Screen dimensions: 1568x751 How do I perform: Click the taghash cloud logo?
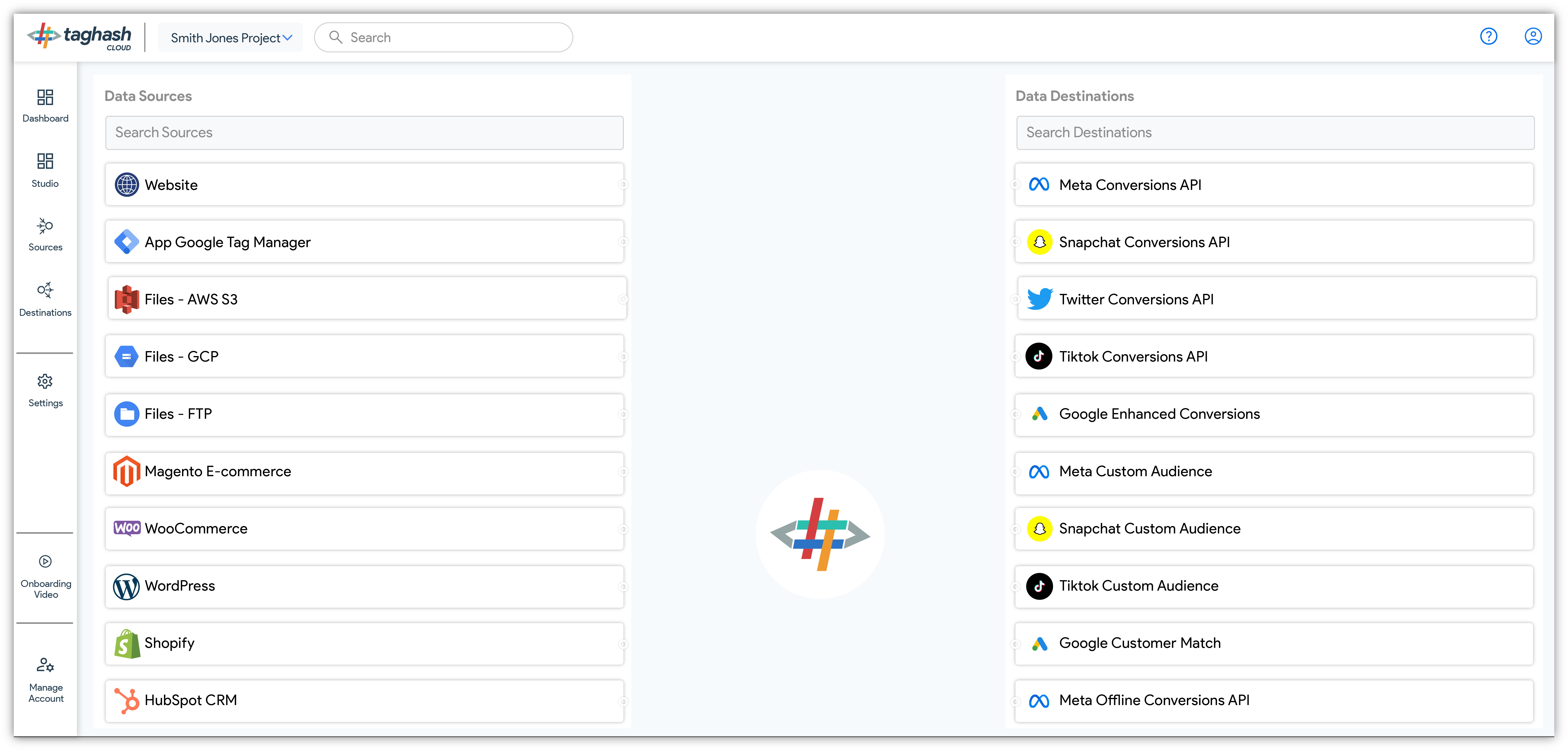coord(79,37)
